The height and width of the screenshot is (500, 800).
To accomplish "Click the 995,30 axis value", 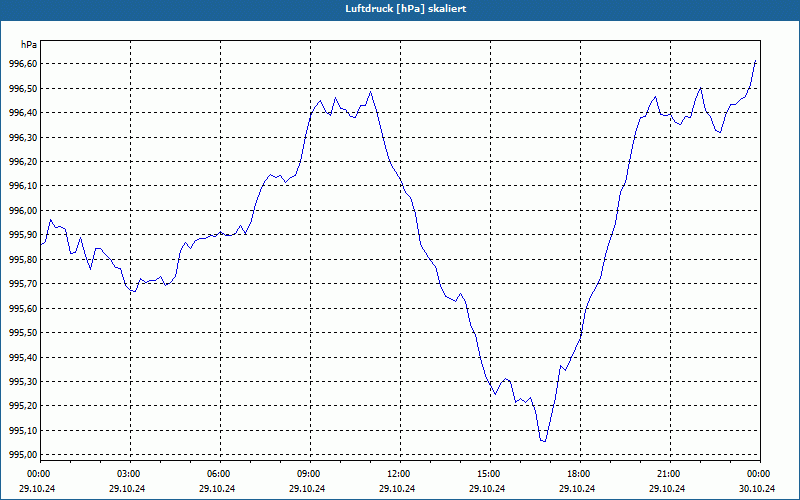I will tap(23, 381).
